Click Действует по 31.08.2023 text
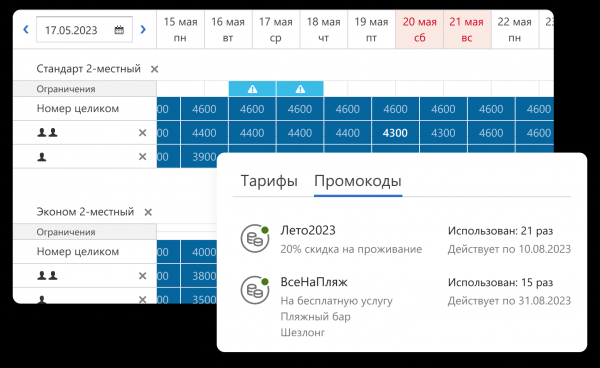600x368 pixels. point(509,301)
